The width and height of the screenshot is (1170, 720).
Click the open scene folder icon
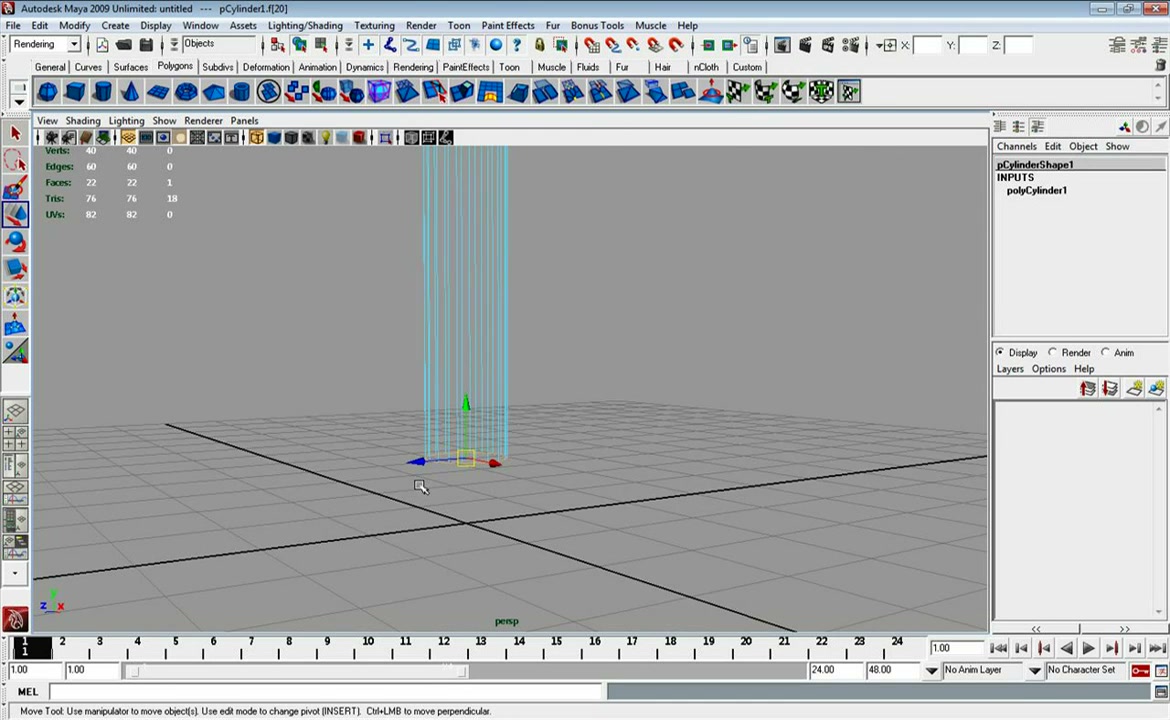(x=124, y=46)
